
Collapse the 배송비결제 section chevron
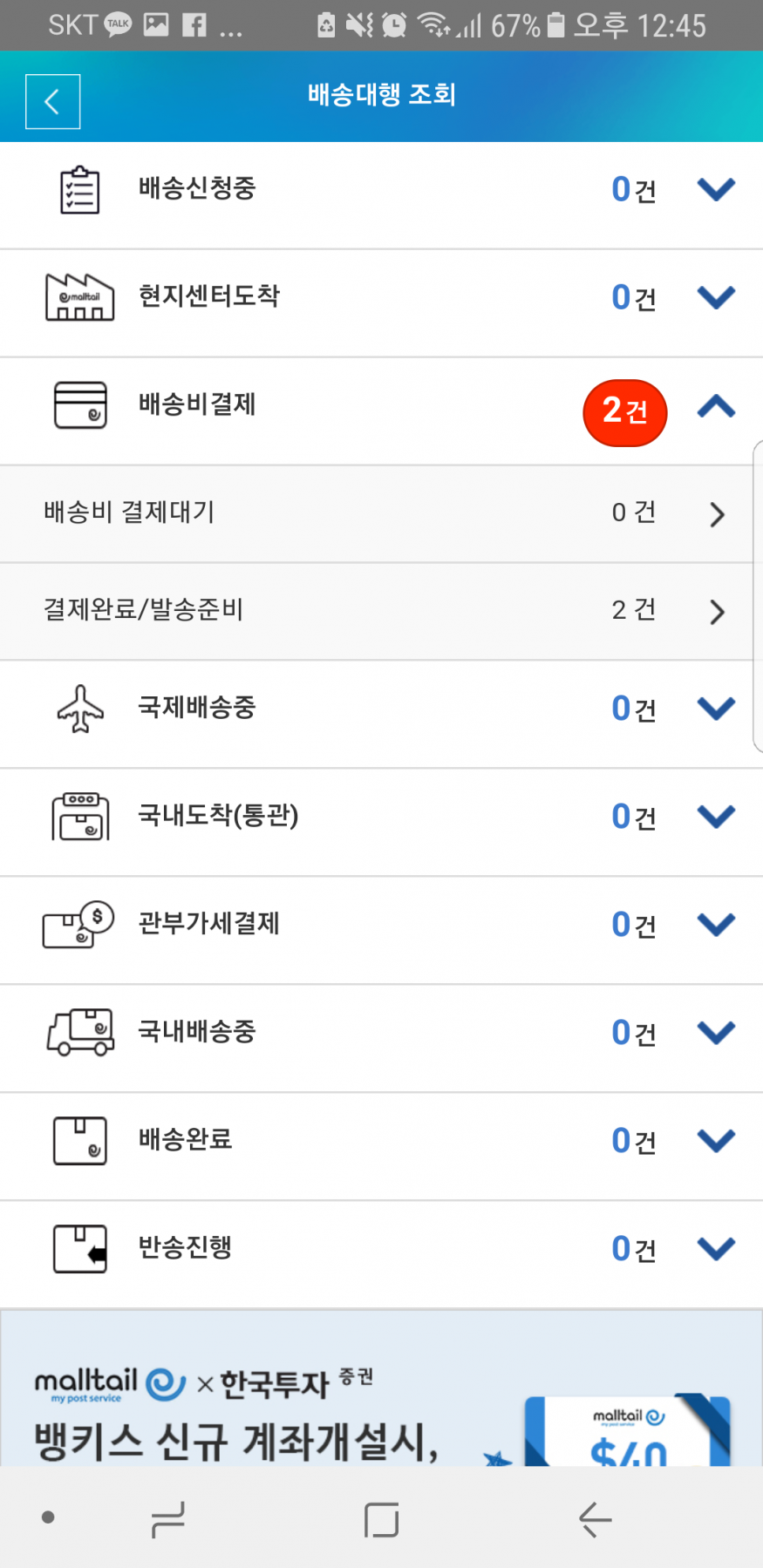point(716,407)
